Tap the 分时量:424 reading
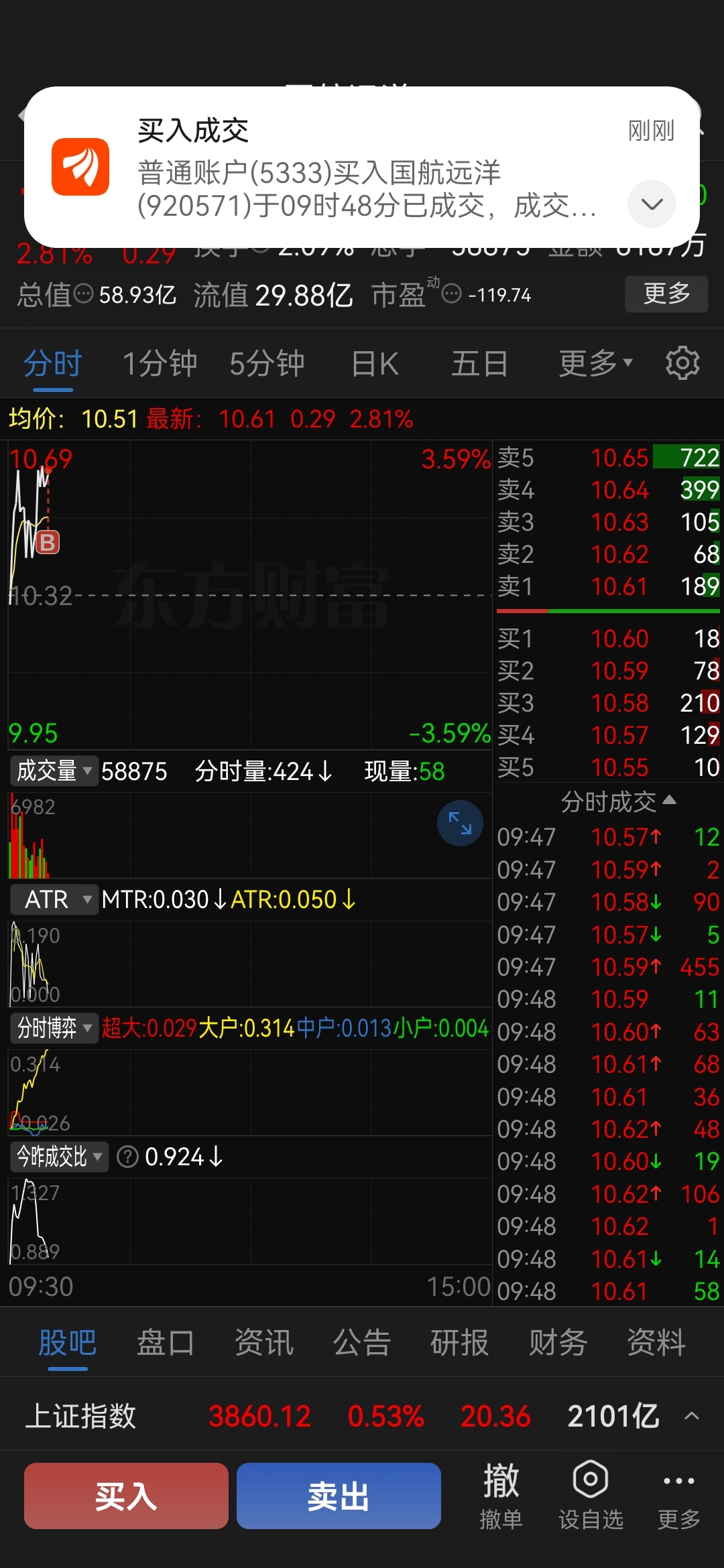 [263, 771]
